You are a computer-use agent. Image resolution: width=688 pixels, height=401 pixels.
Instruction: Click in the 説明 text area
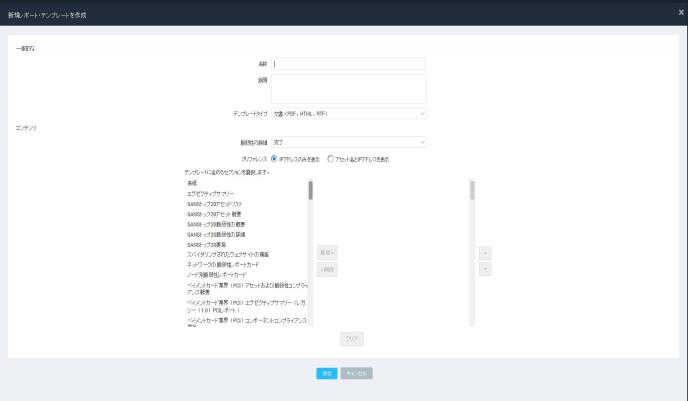[349, 88]
